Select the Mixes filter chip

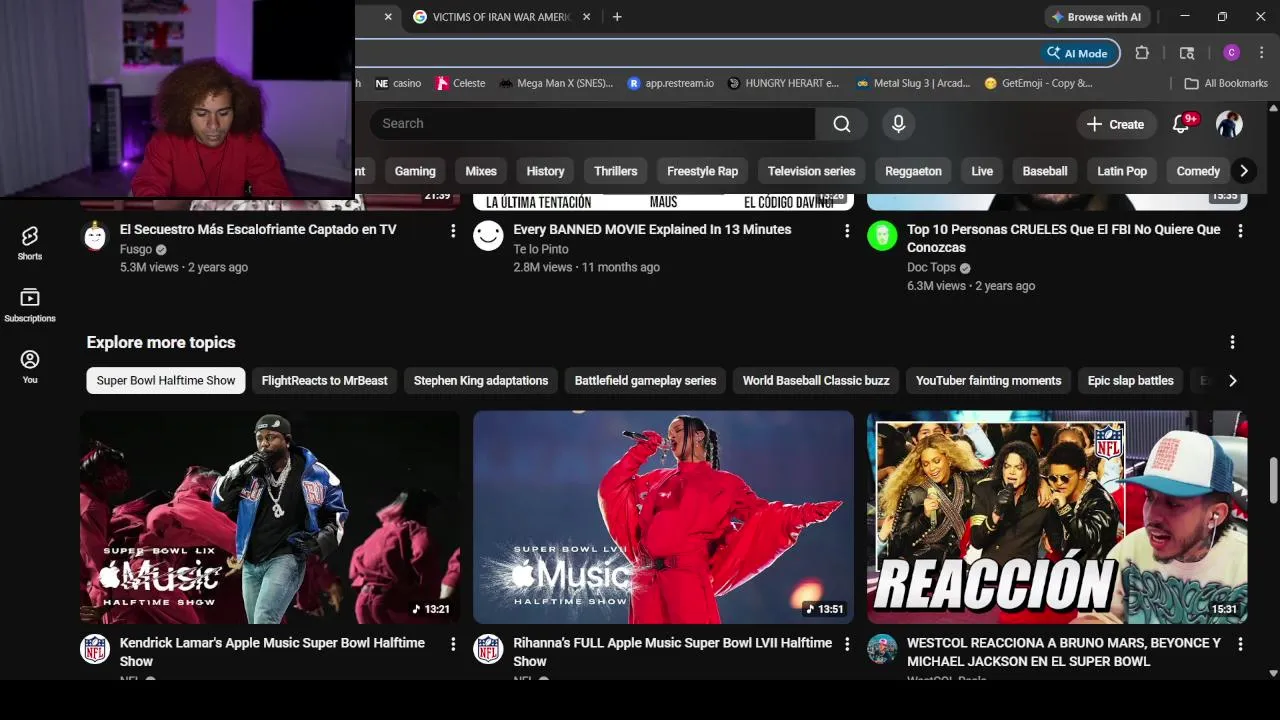pos(481,171)
